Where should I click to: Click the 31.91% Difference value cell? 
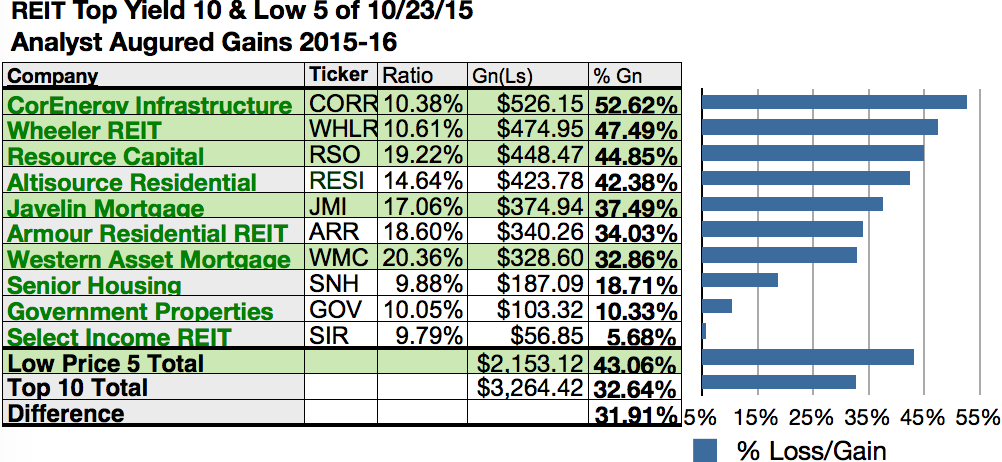pos(635,413)
